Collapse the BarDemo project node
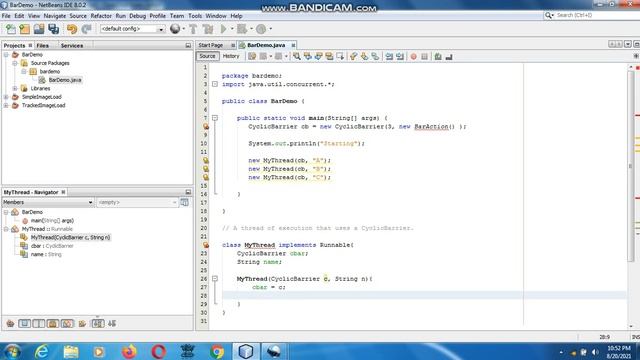 click(x=6, y=55)
